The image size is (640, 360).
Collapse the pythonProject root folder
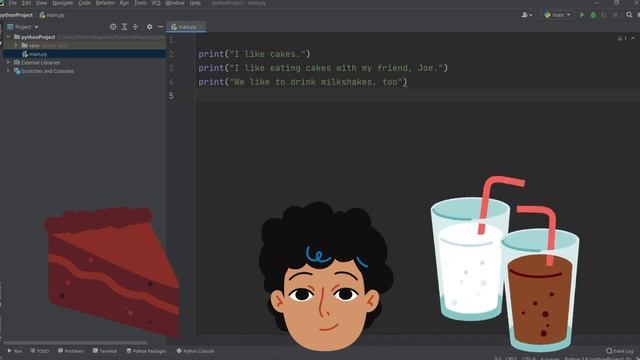click(8, 37)
